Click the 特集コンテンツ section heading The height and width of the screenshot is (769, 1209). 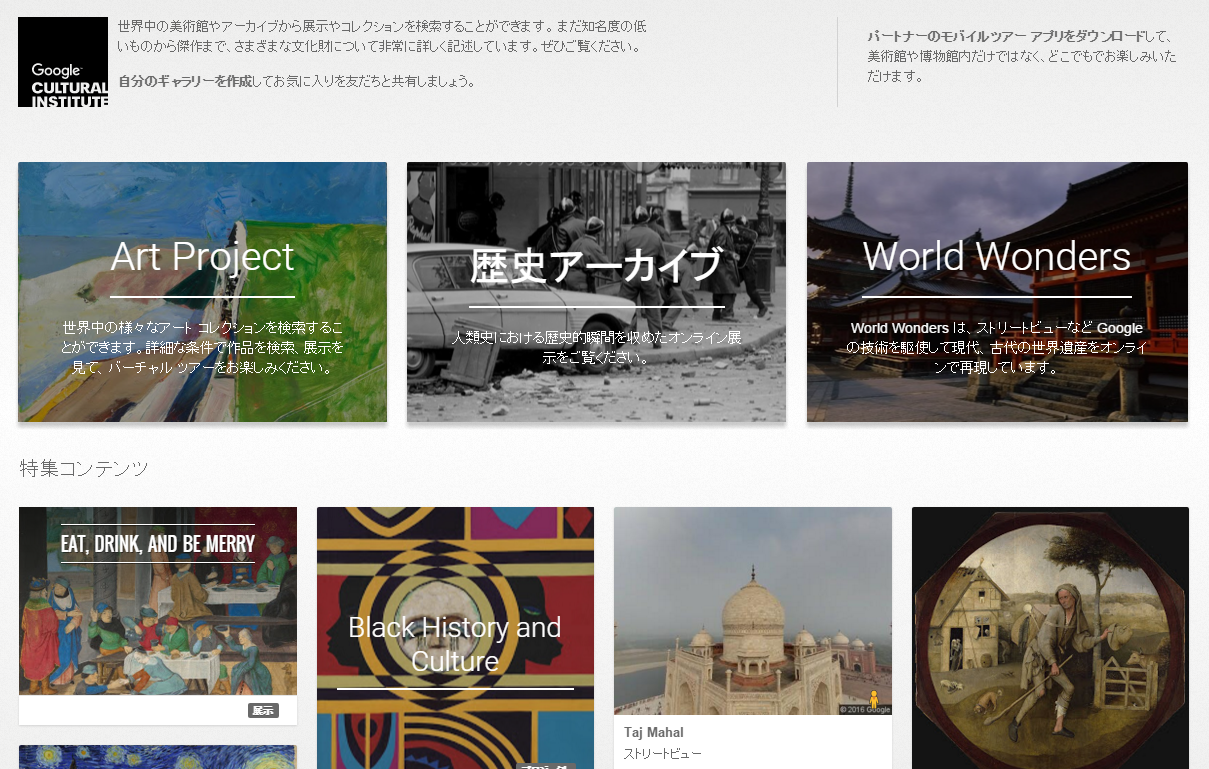(84, 468)
